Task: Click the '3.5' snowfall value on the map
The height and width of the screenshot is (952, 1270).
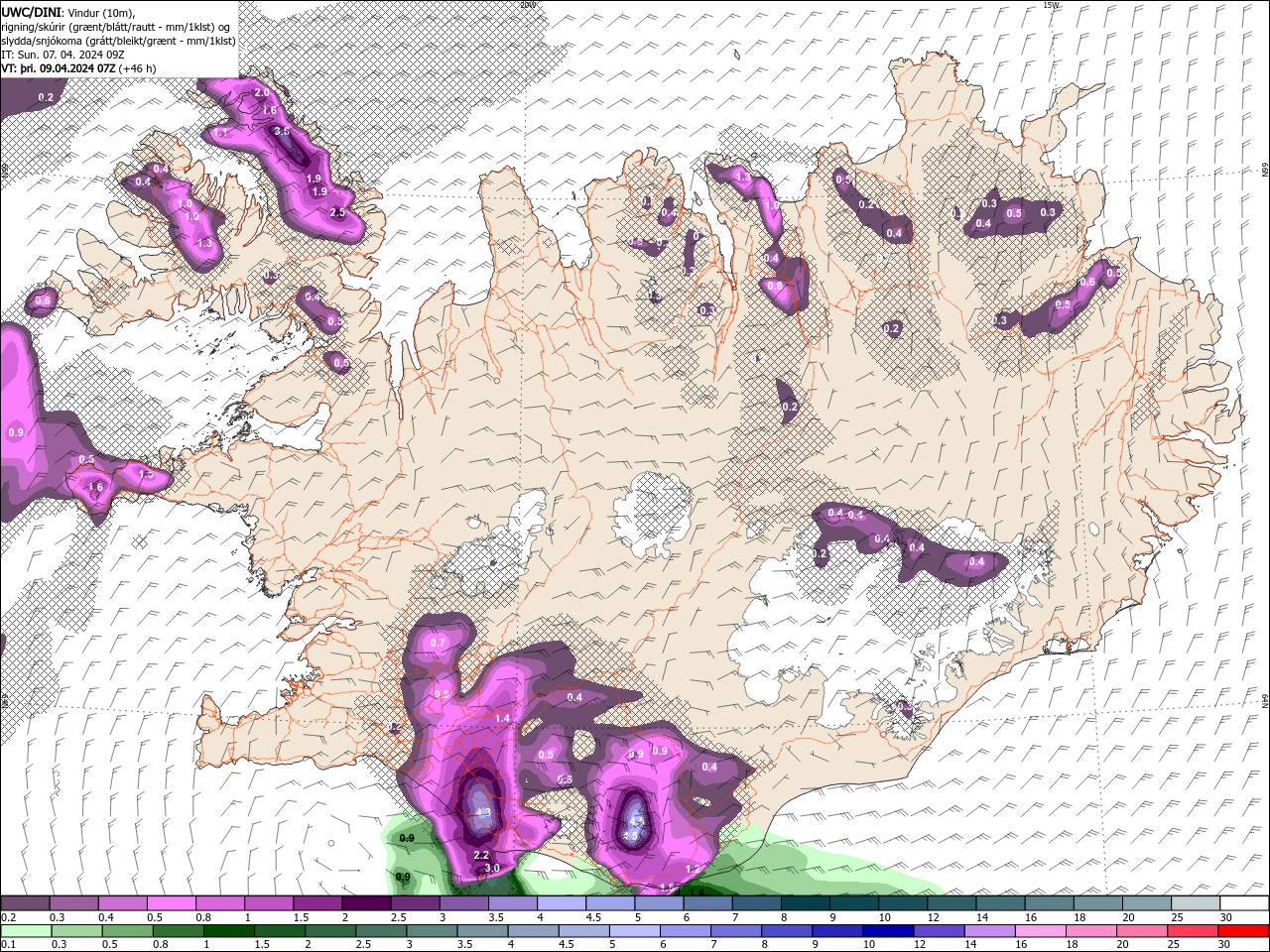Action: coord(282,131)
